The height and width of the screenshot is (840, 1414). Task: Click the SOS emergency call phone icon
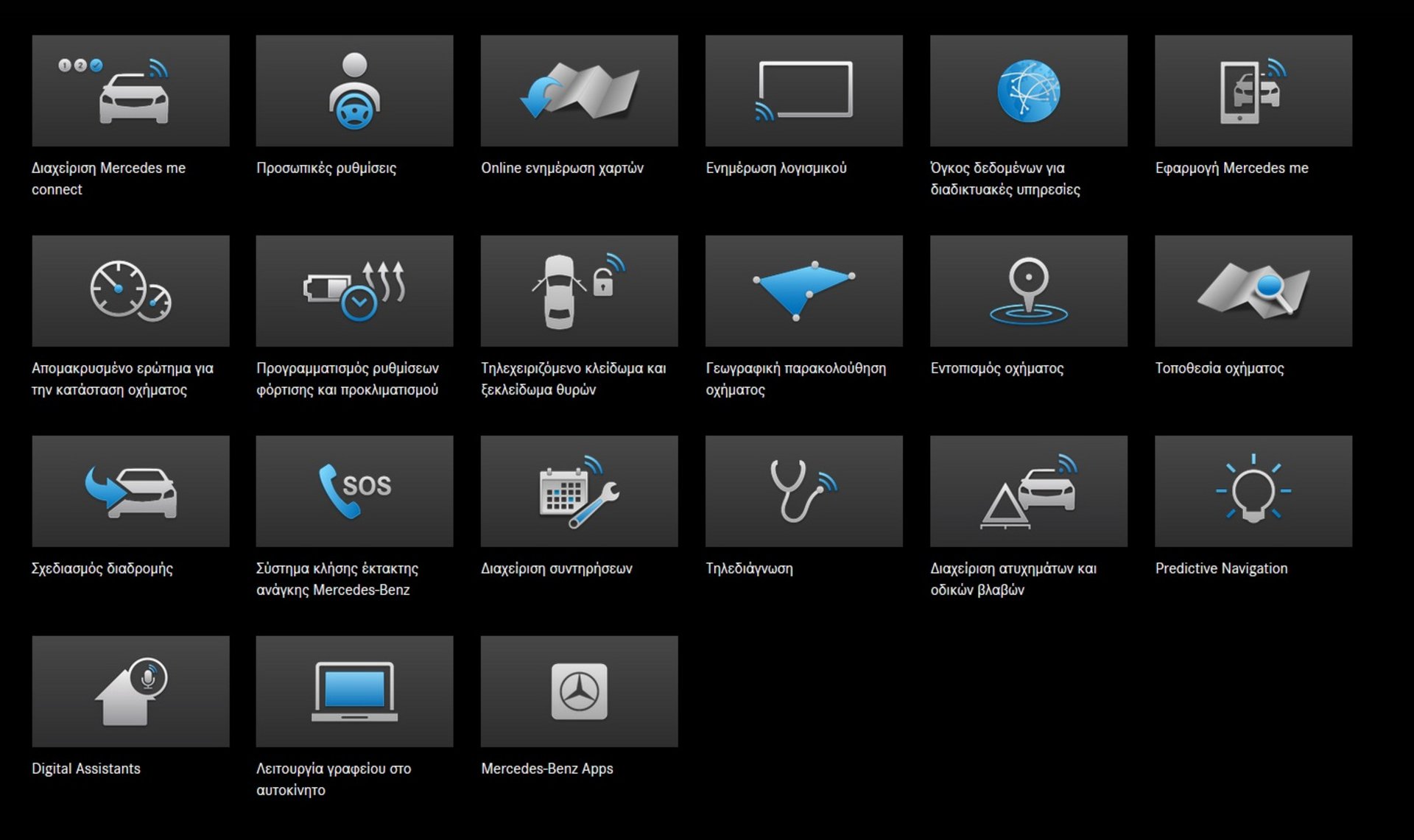pyautogui.click(x=354, y=492)
